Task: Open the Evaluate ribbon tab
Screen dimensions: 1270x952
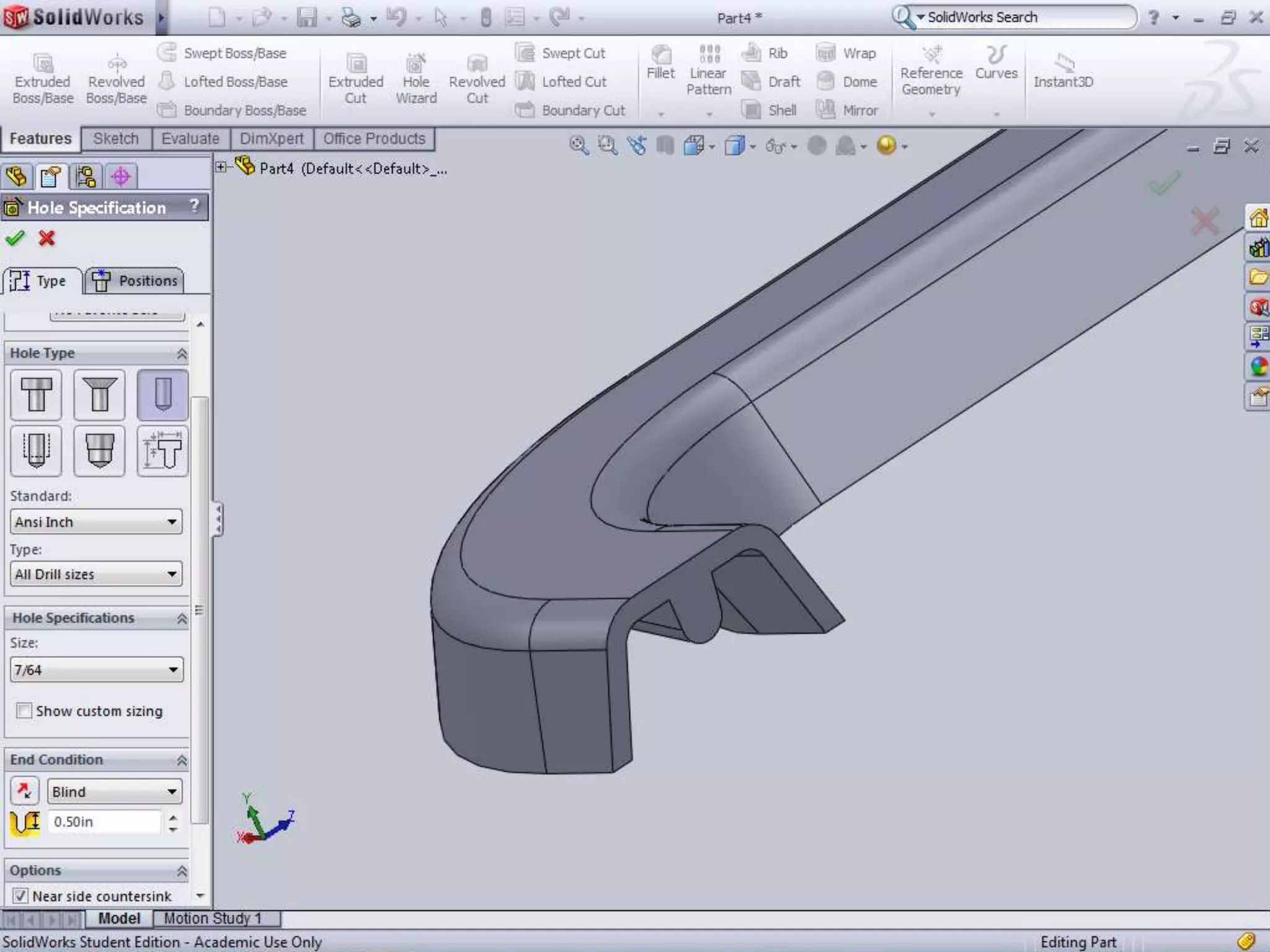Action: tap(190, 139)
